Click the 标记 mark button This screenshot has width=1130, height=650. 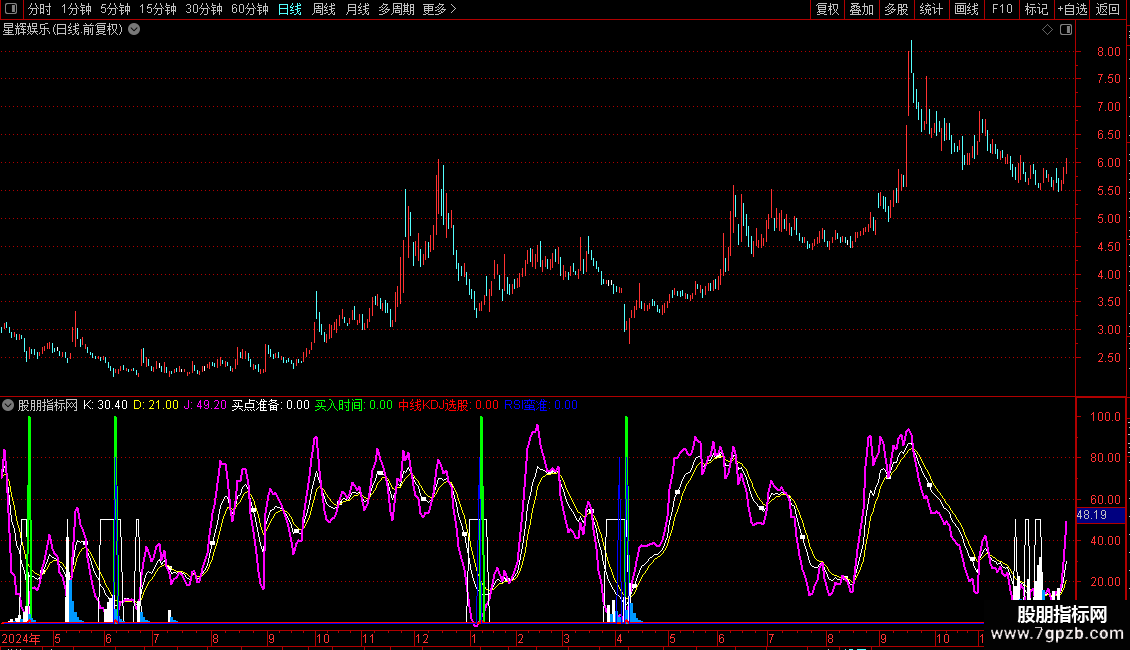(1036, 9)
